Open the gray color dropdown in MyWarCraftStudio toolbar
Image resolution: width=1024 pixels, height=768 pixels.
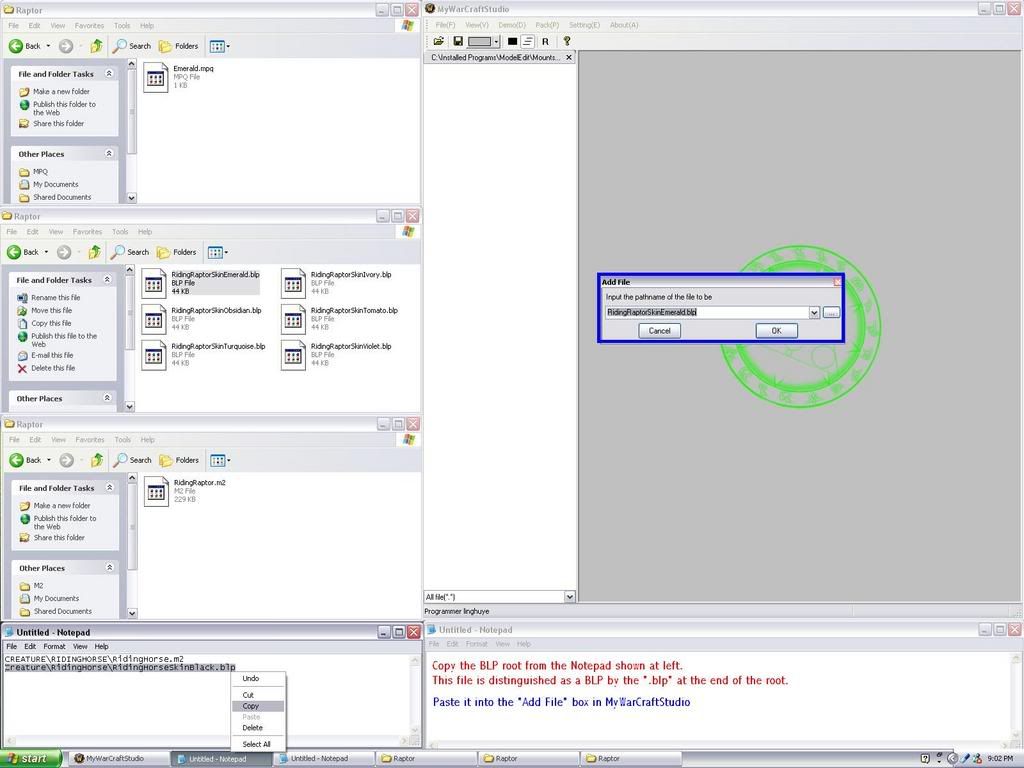click(x=496, y=42)
